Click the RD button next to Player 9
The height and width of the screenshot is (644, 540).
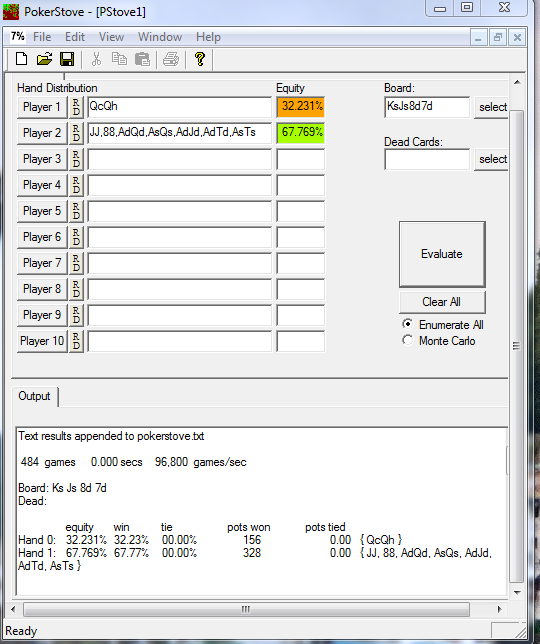76,315
